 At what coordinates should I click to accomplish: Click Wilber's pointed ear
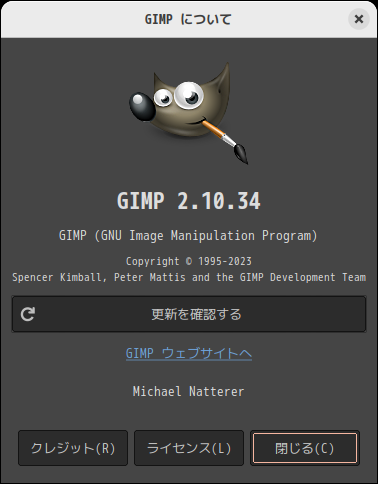(222, 83)
